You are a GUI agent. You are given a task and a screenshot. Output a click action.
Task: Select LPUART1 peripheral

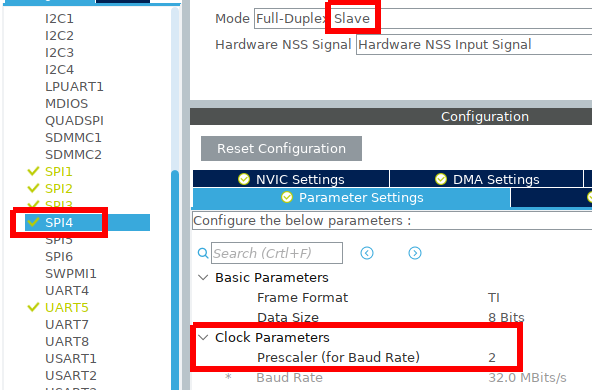[74, 86]
